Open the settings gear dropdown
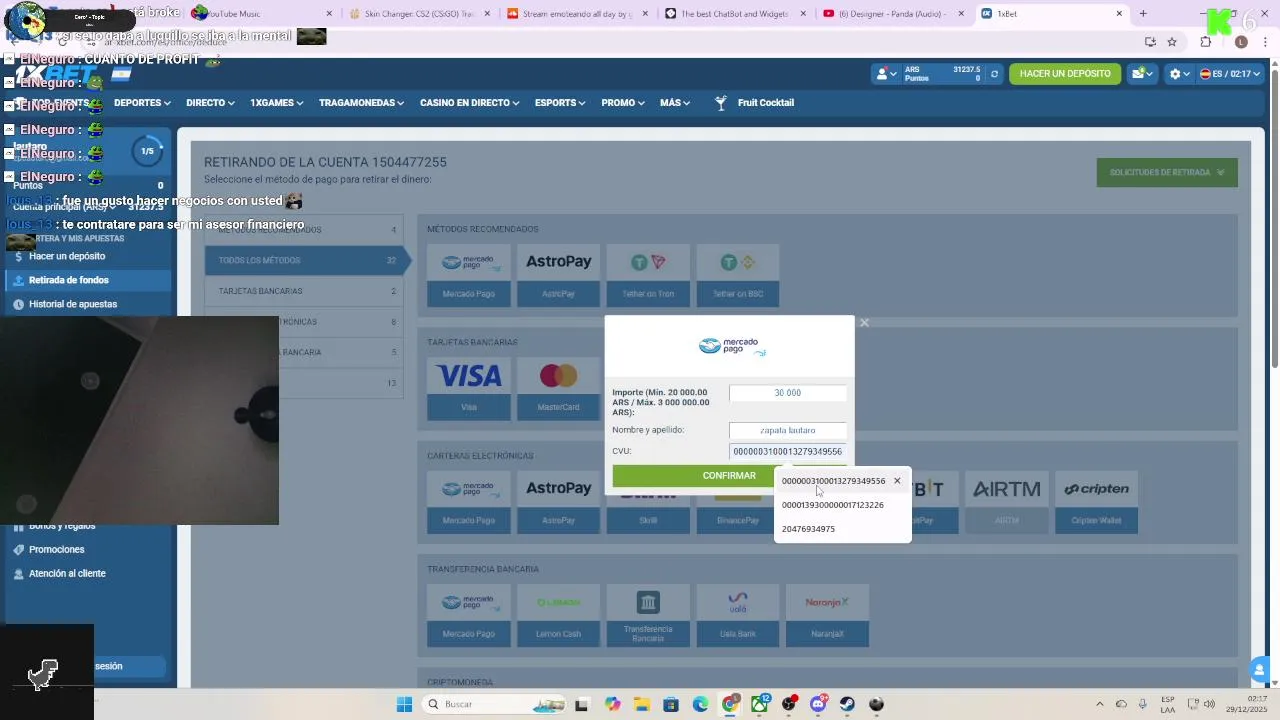Screen dimensions: 1280x720 pyautogui.click(x=1180, y=74)
